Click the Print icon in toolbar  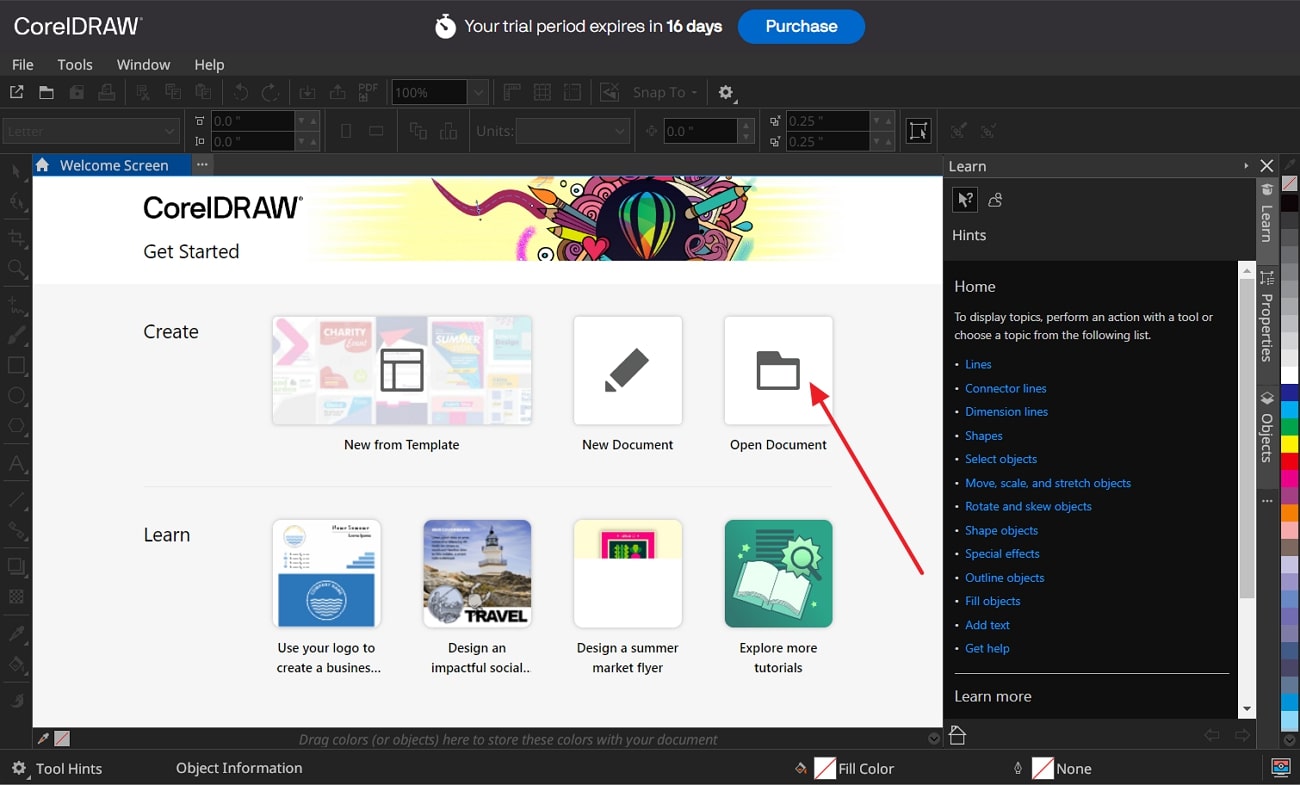(107, 92)
